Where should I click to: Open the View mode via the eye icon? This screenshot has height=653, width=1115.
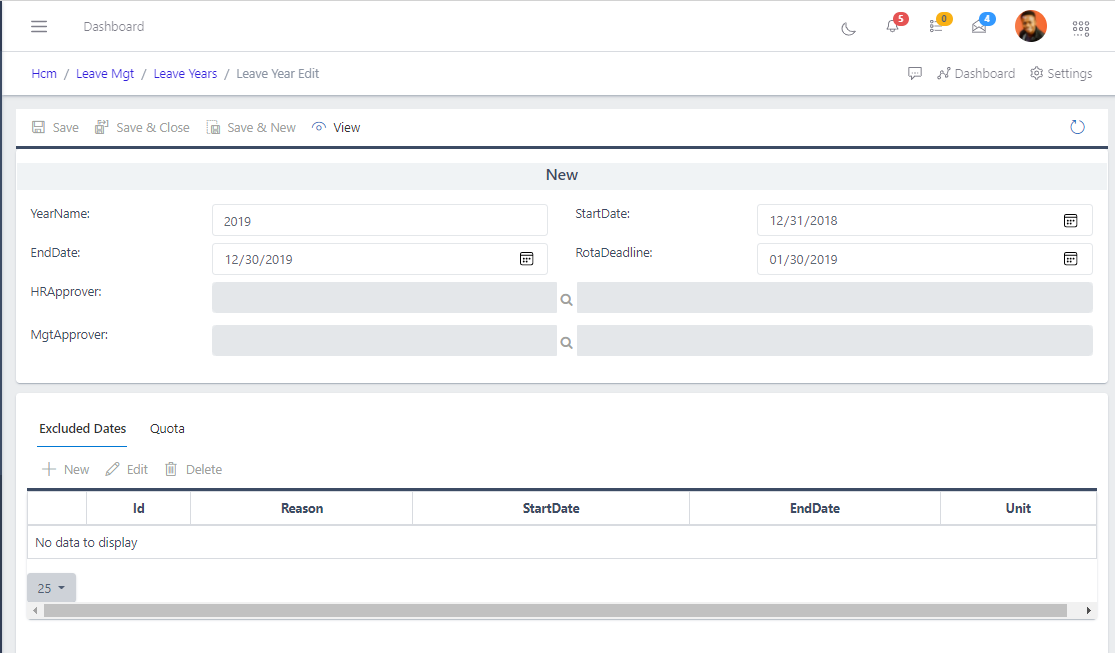pos(335,127)
